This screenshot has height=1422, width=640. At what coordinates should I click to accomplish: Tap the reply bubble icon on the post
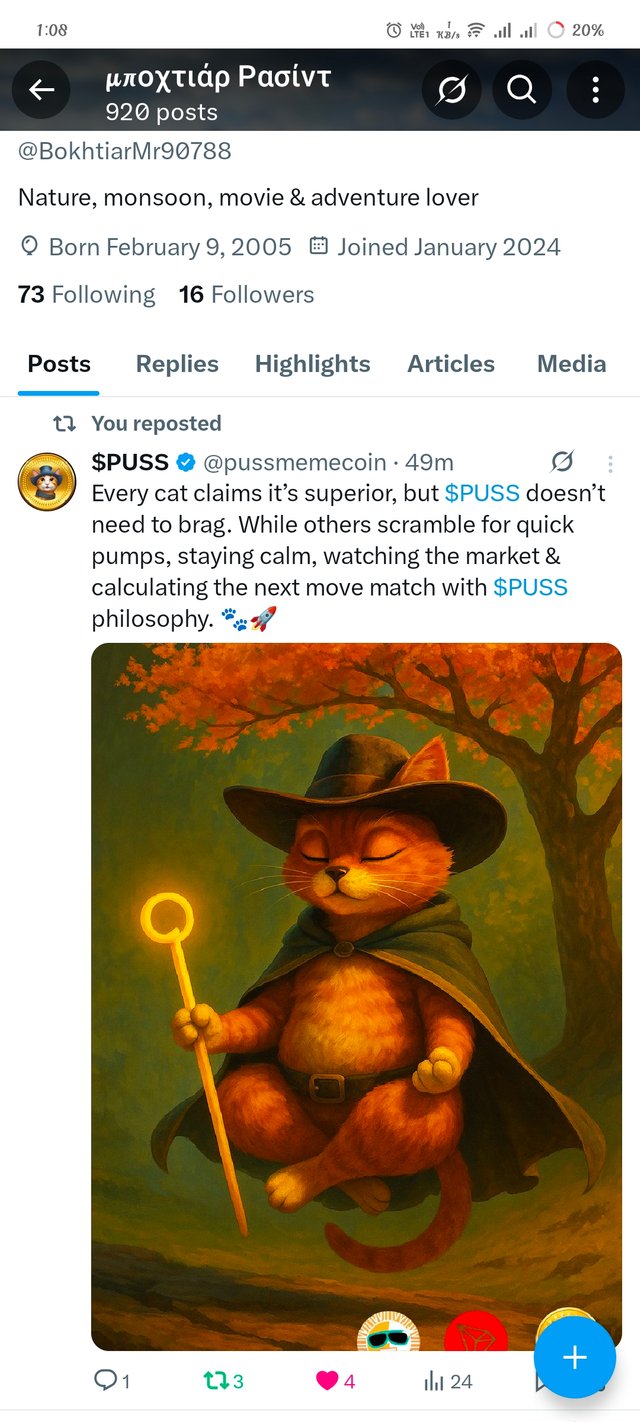112,1381
